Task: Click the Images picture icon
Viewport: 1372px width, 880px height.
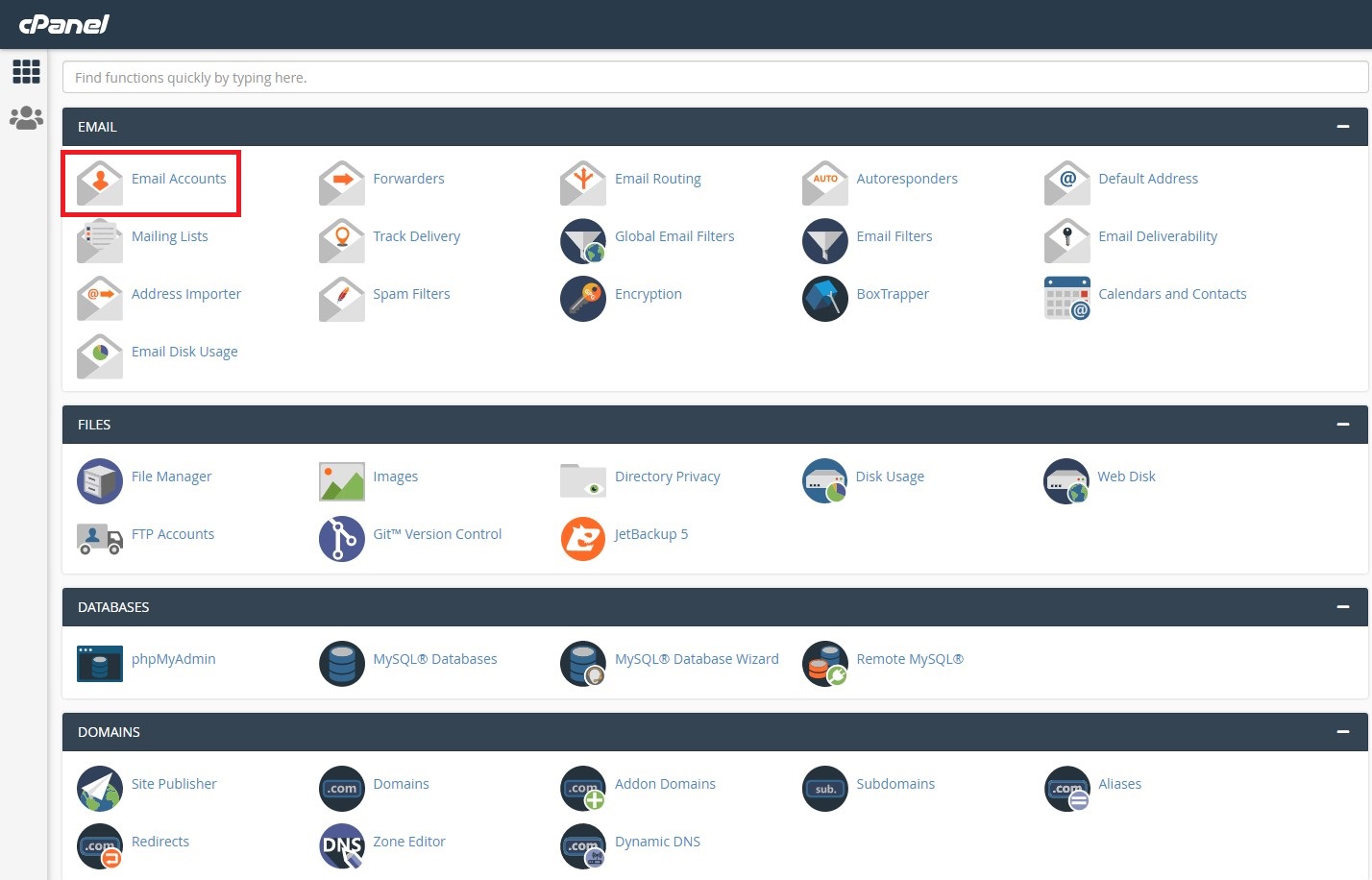Action: point(342,480)
